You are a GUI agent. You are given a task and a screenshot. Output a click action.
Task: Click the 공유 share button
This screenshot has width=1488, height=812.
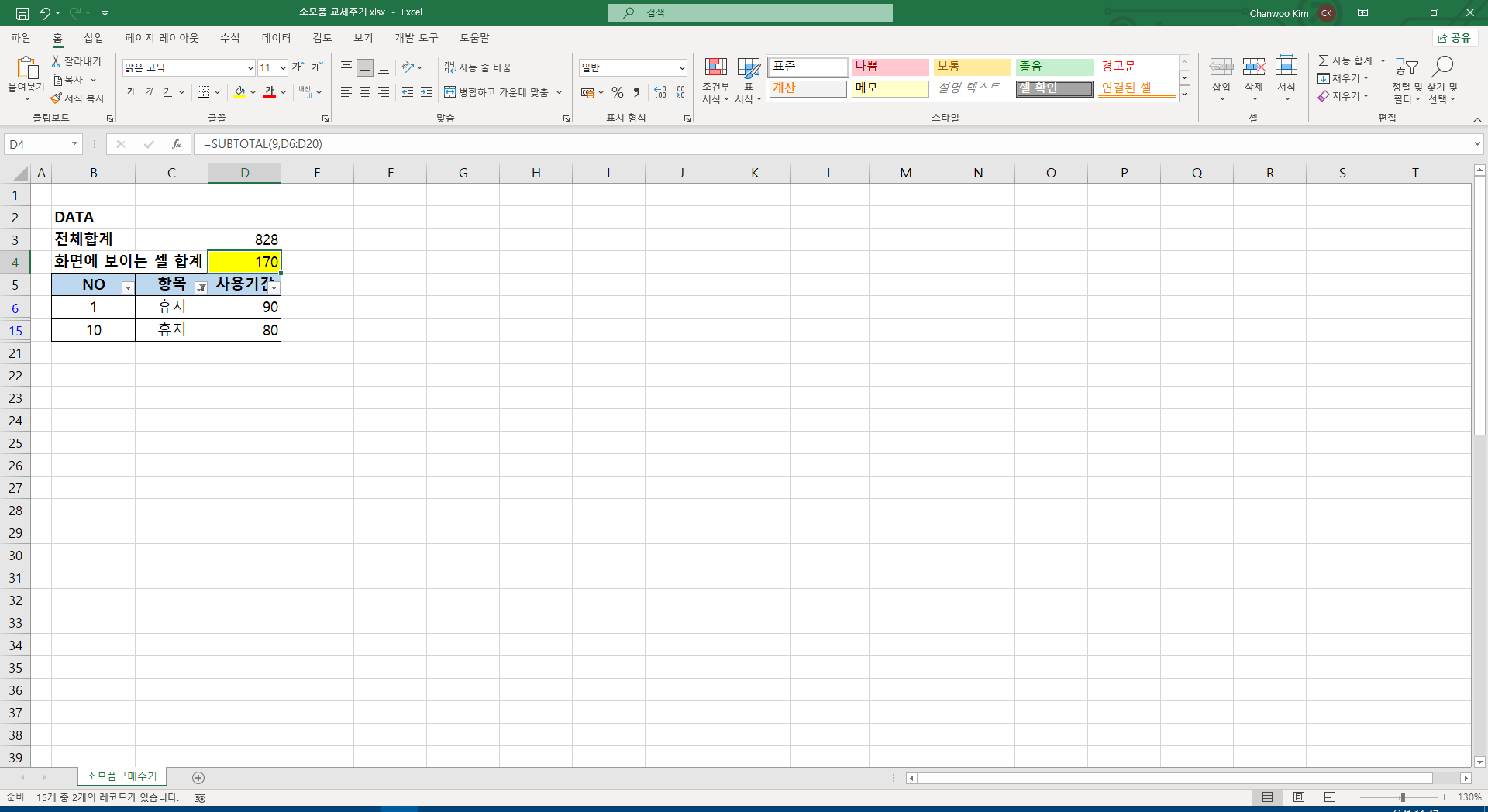[x=1455, y=37]
